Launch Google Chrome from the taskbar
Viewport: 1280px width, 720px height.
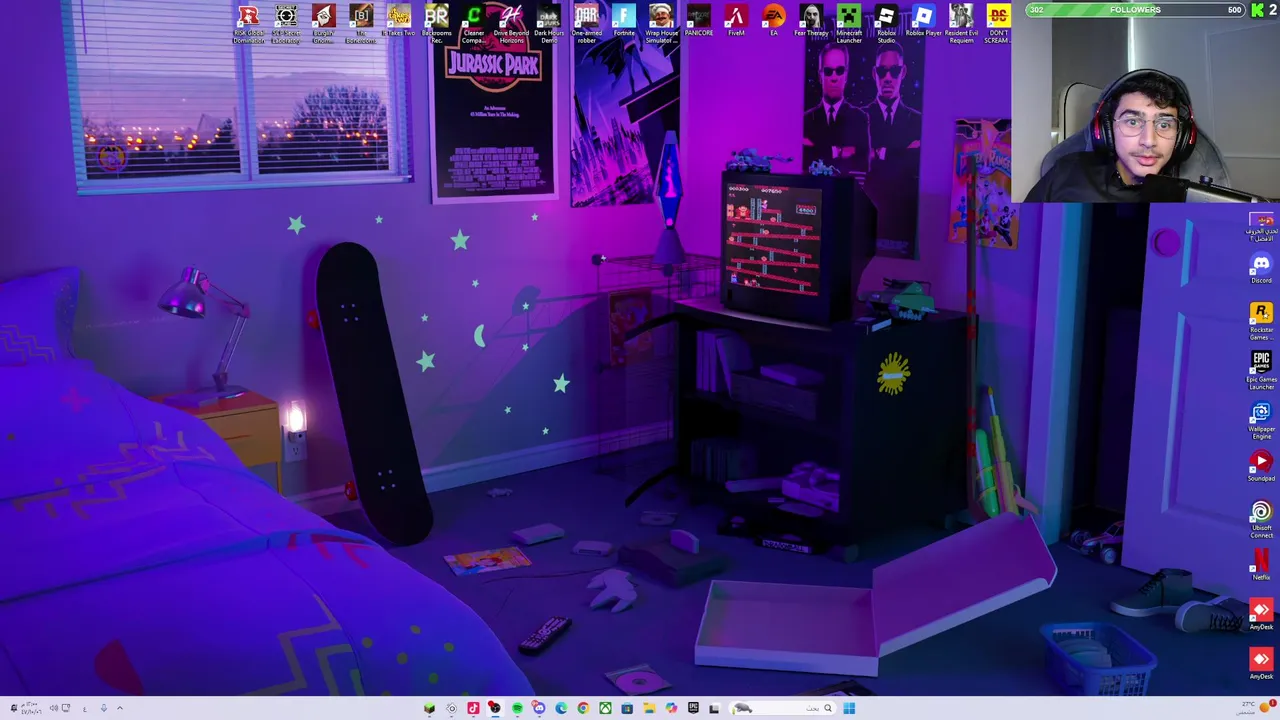pyautogui.click(x=583, y=708)
